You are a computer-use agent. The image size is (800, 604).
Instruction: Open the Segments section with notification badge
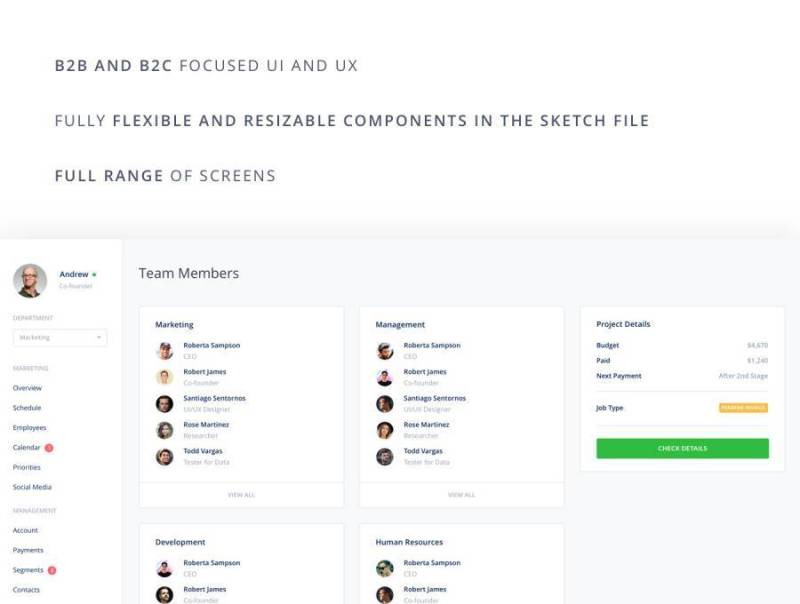coord(31,569)
